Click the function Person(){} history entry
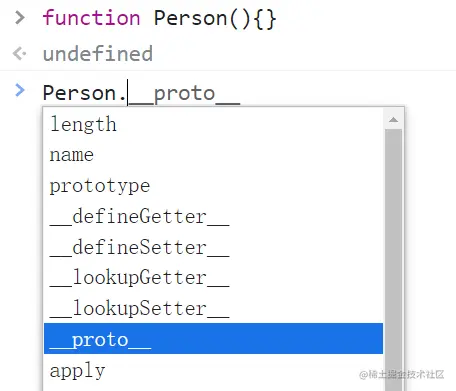This screenshot has width=456, height=391. [159, 18]
